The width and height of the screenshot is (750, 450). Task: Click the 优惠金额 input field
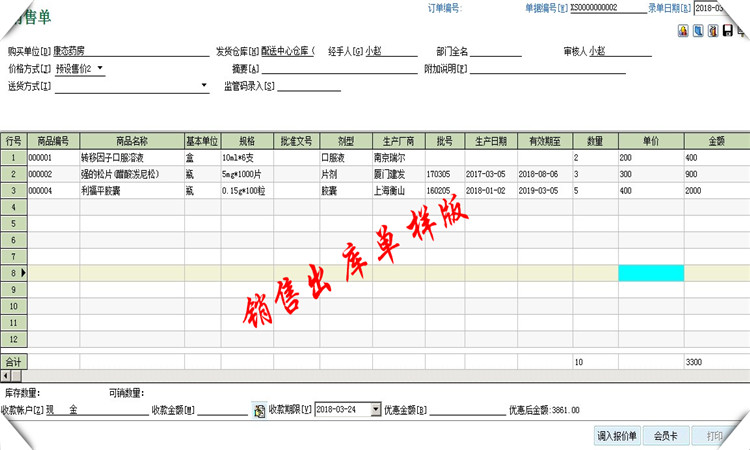tap(467, 410)
